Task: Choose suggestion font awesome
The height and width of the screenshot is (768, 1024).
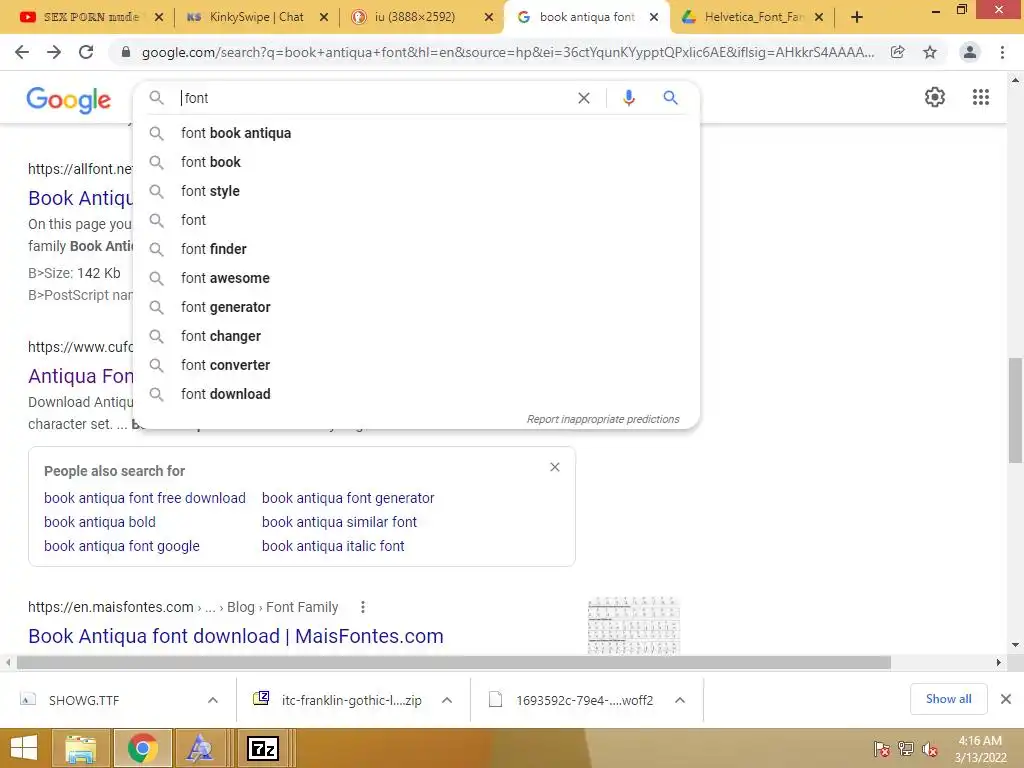Action: click(416, 278)
